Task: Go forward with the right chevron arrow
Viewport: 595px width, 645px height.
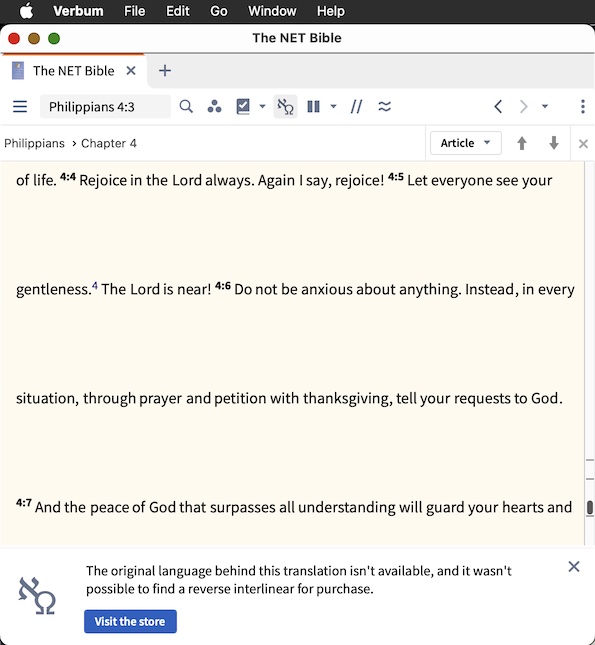Action: (x=523, y=107)
